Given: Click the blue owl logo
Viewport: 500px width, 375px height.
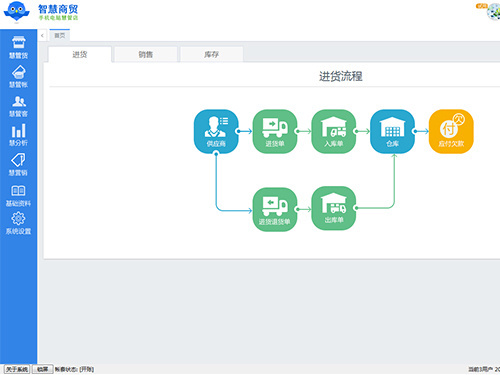Looking at the screenshot, I should tap(16, 12).
